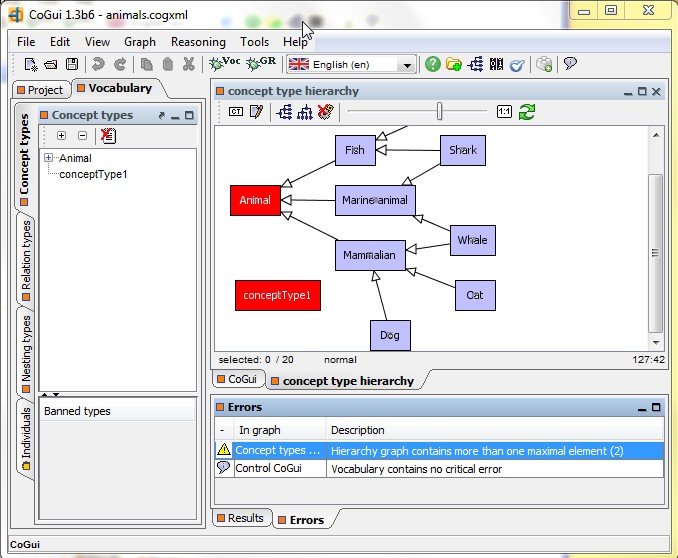Image resolution: width=678 pixels, height=558 pixels.
Task: Open help with green question mark icon
Action: coord(432,64)
